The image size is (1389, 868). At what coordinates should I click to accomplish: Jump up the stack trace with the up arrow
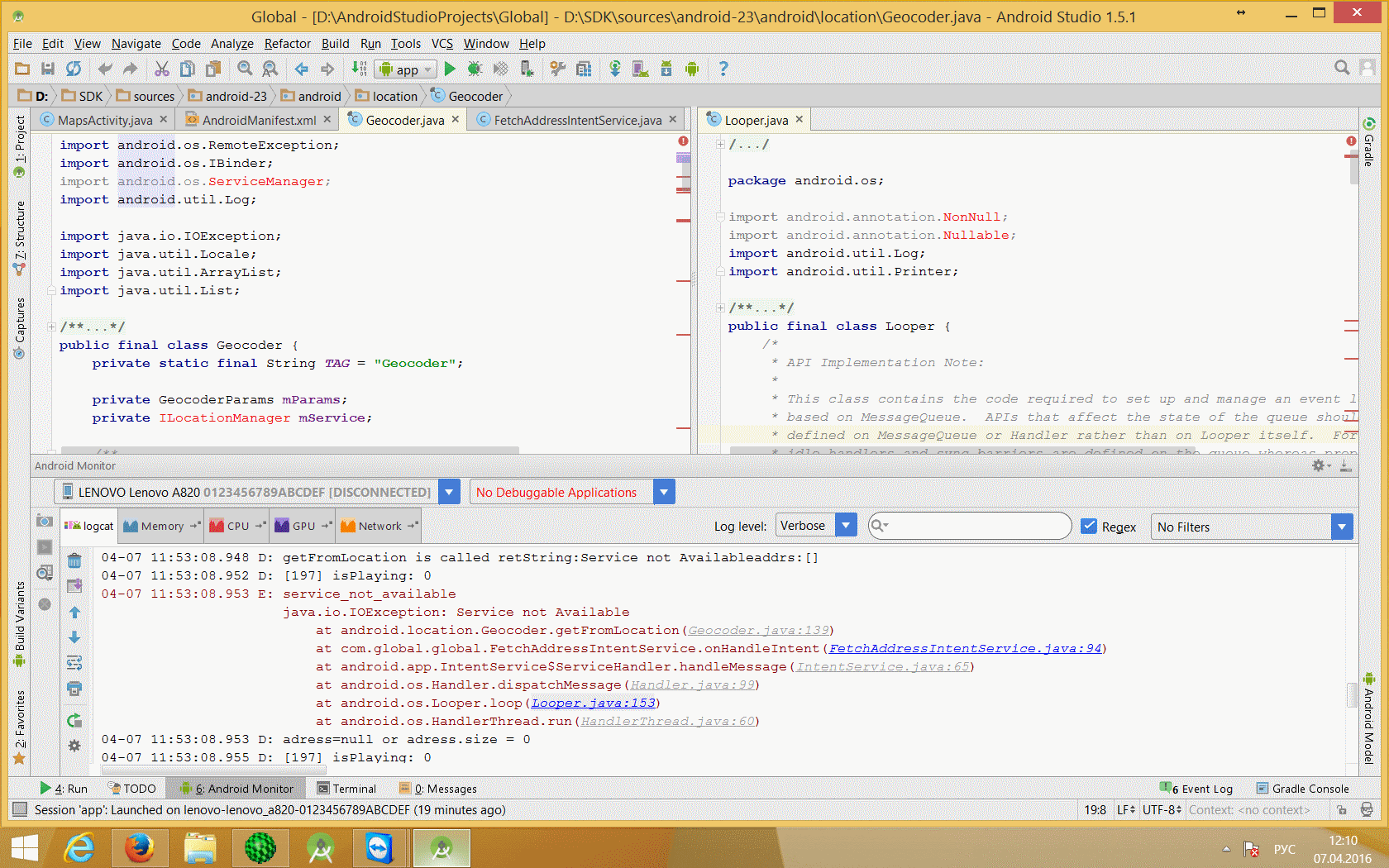click(x=74, y=613)
